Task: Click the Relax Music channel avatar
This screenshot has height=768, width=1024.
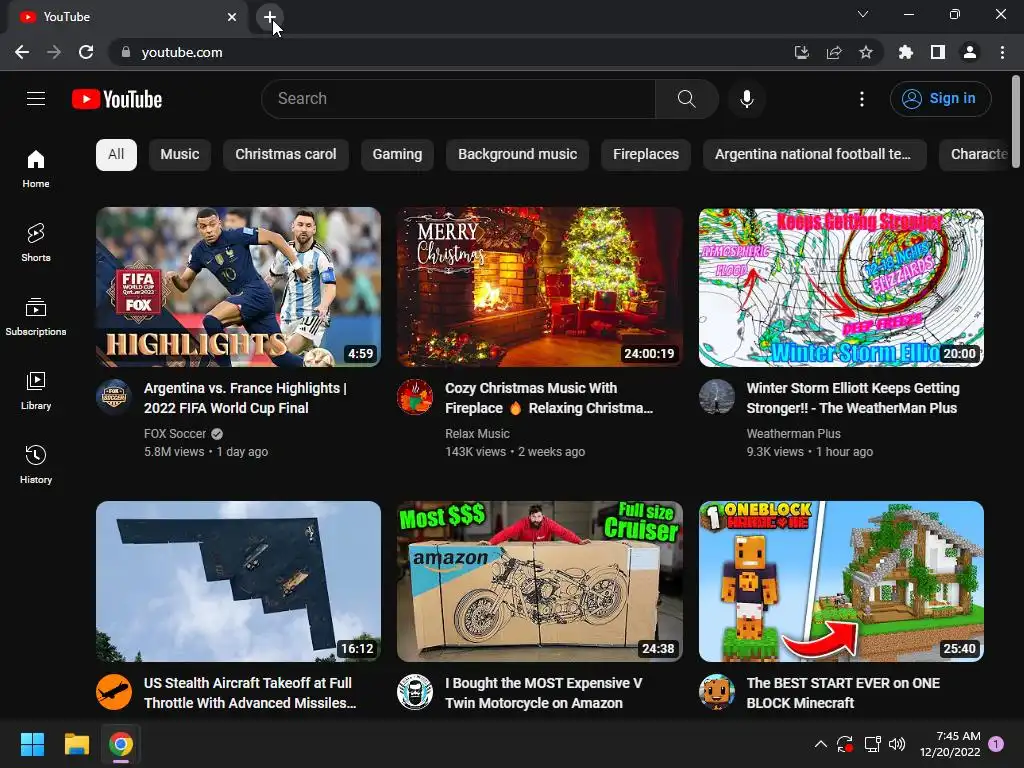Action: (415, 396)
